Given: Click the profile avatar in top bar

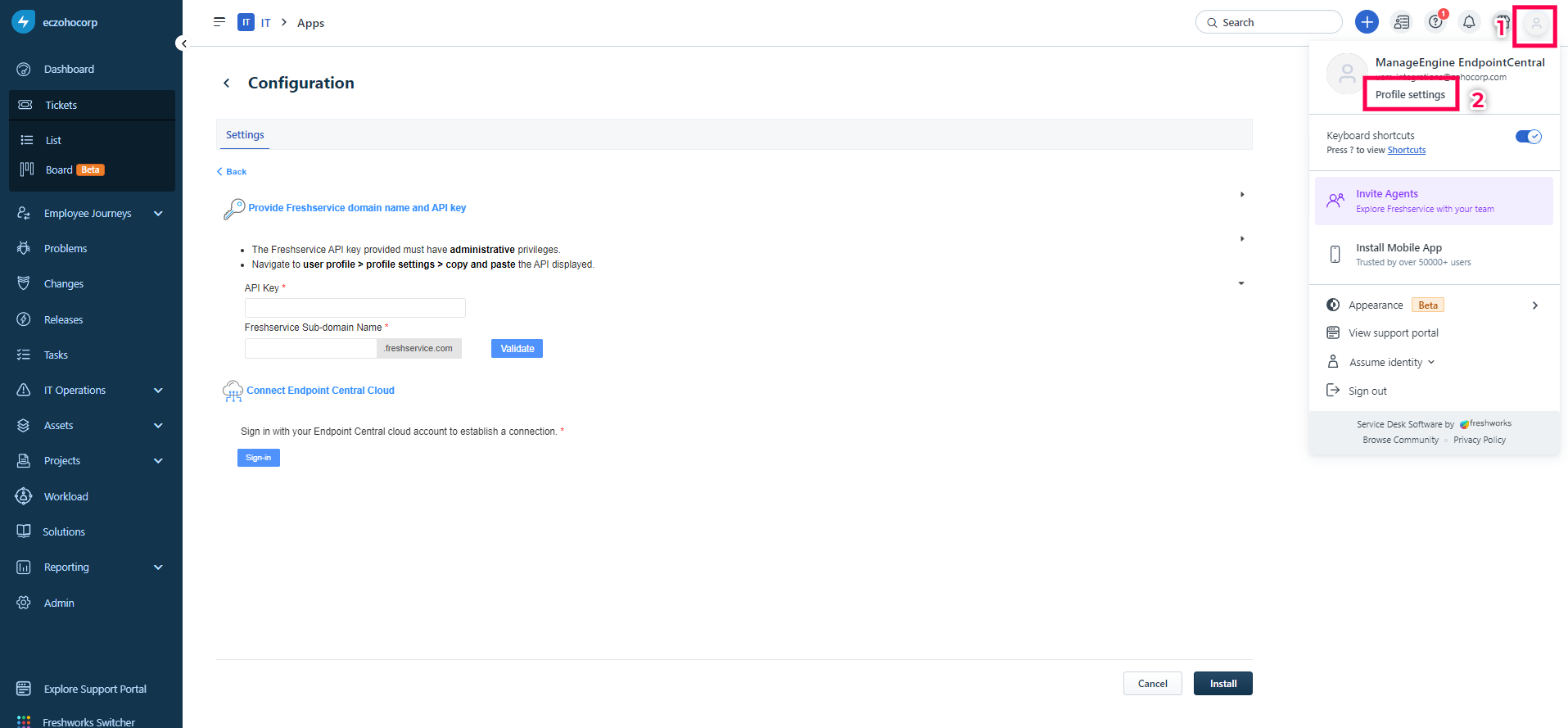Looking at the screenshot, I should 1536,24.
